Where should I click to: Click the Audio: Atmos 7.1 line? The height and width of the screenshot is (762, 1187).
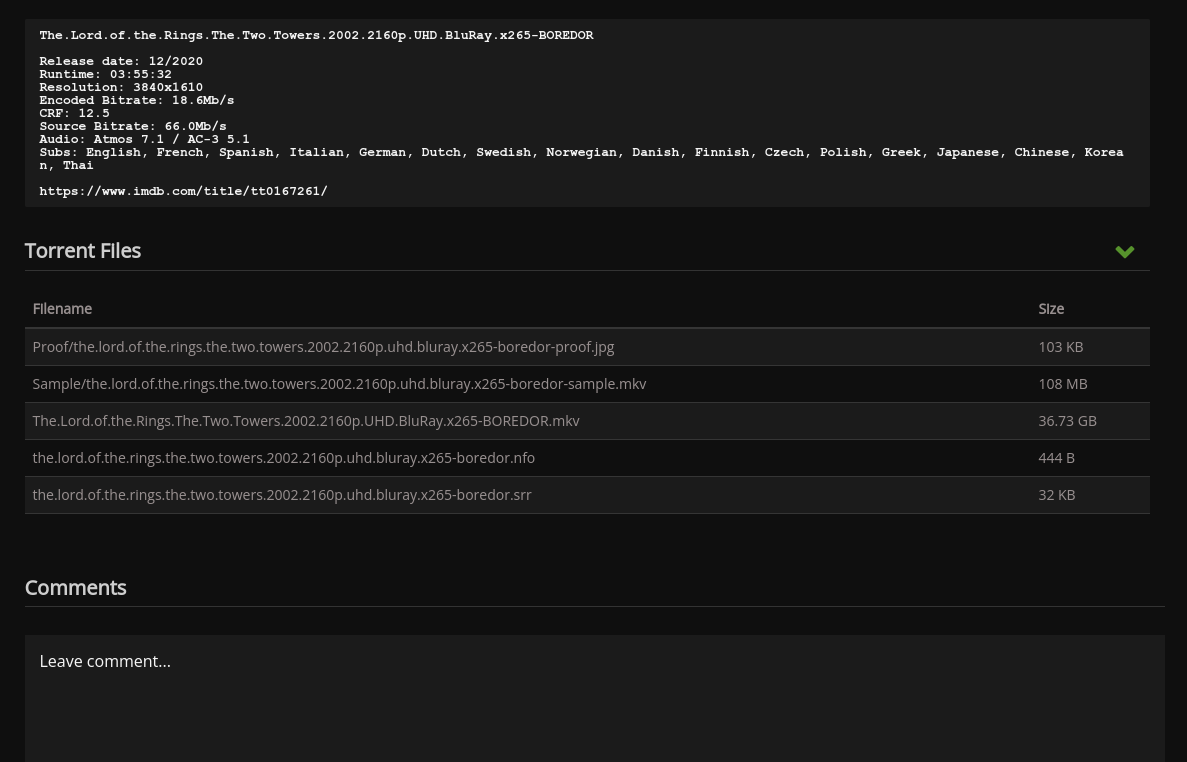(144, 139)
